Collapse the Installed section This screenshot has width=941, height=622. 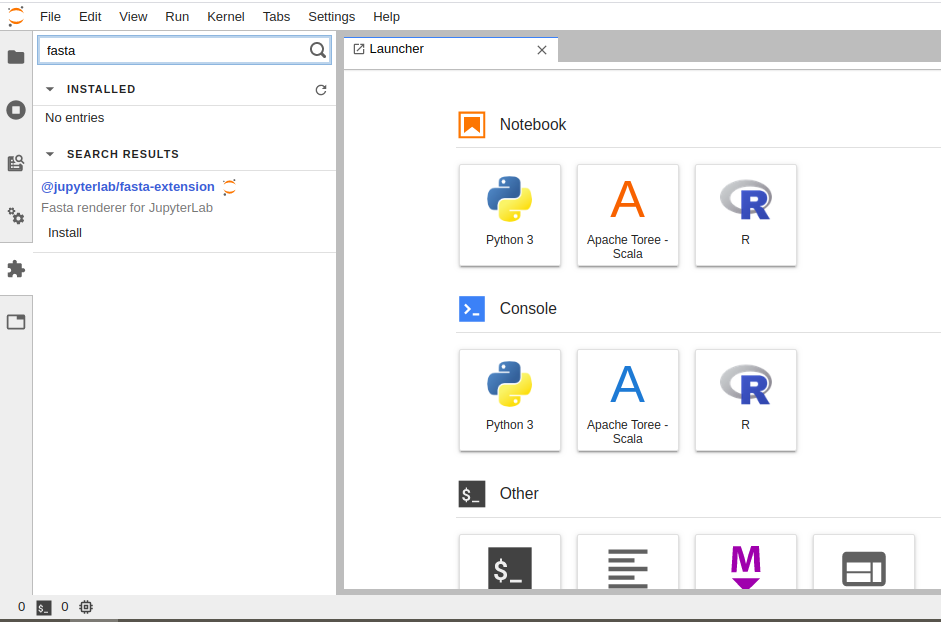pos(50,89)
